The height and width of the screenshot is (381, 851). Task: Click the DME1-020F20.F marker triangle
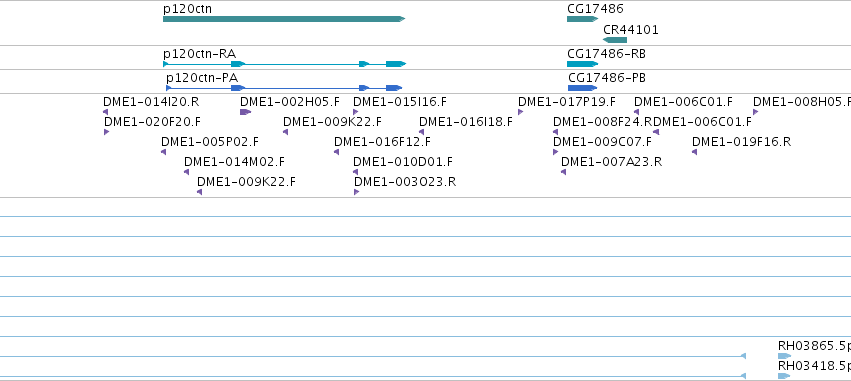point(106,132)
